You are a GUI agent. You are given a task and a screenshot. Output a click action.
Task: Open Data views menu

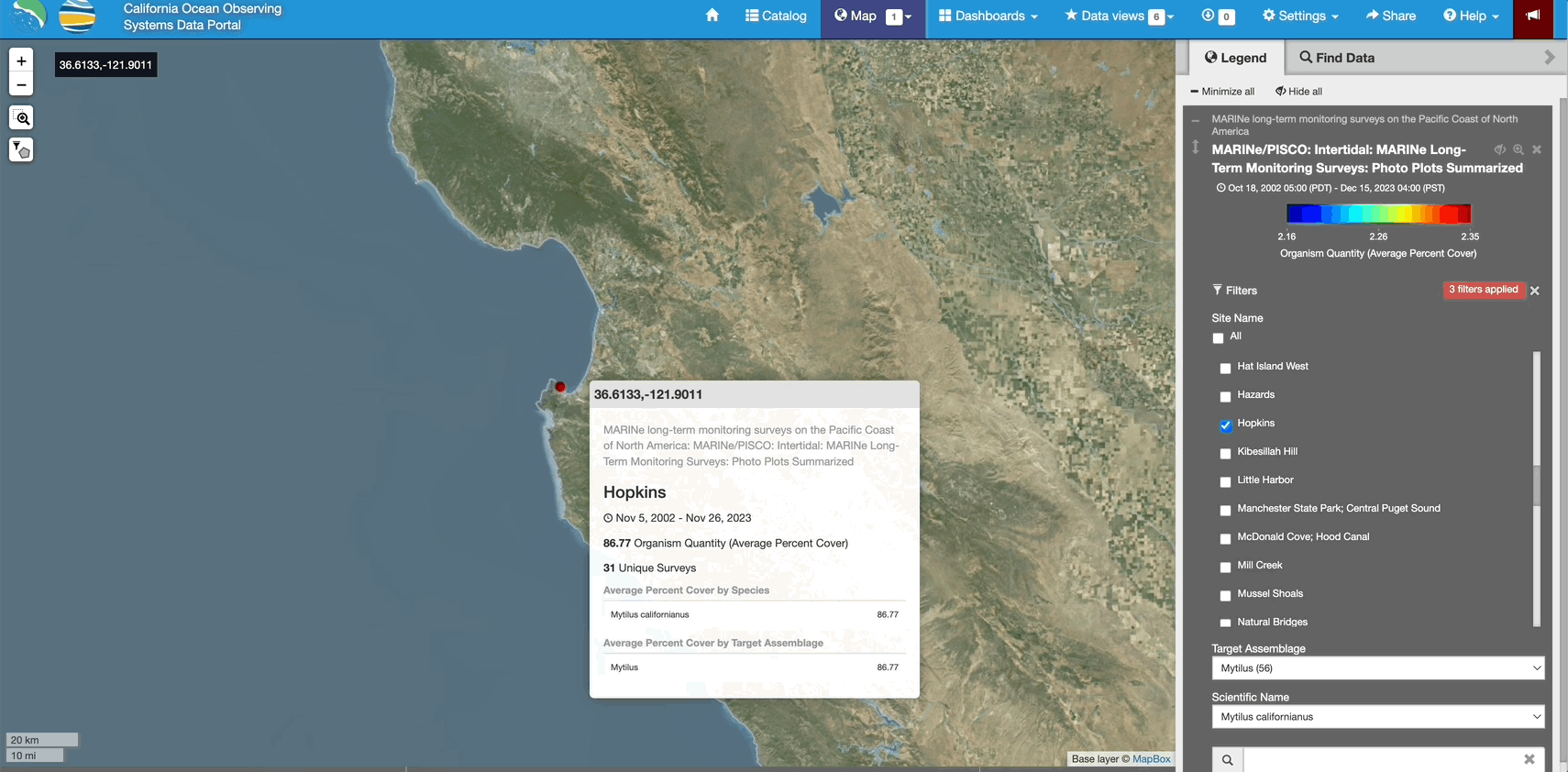click(1104, 16)
